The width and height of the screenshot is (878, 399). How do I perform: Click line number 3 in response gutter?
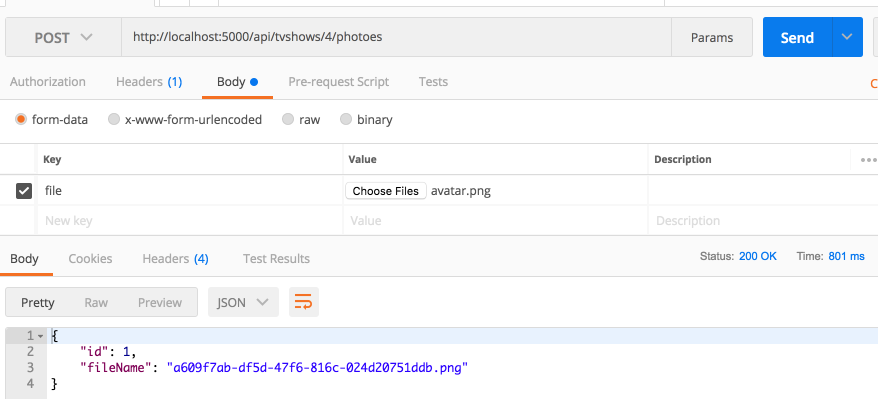coord(30,368)
